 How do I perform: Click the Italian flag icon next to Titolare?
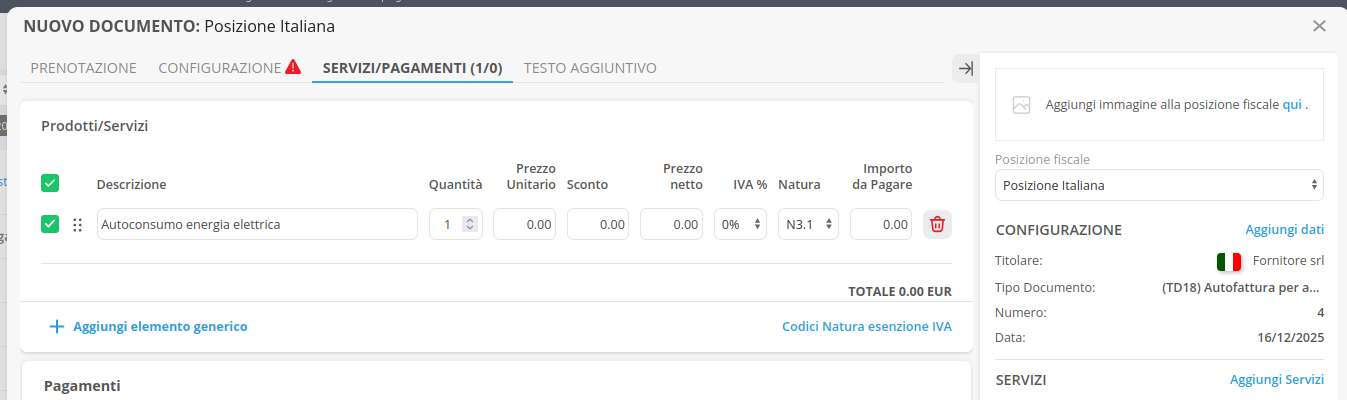[1228, 261]
